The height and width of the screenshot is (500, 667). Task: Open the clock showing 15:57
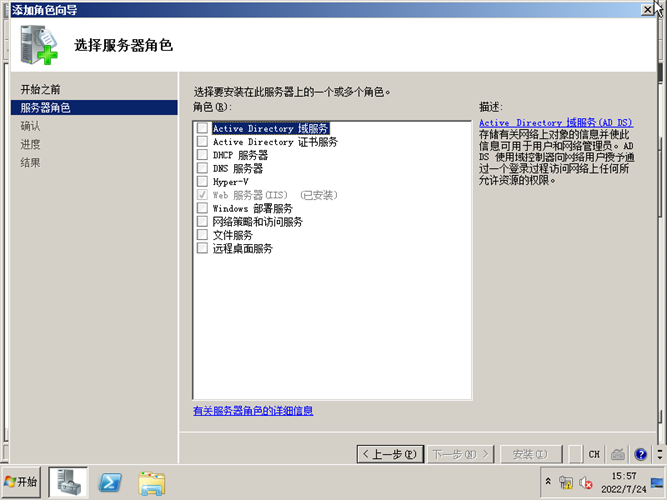point(624,482)
